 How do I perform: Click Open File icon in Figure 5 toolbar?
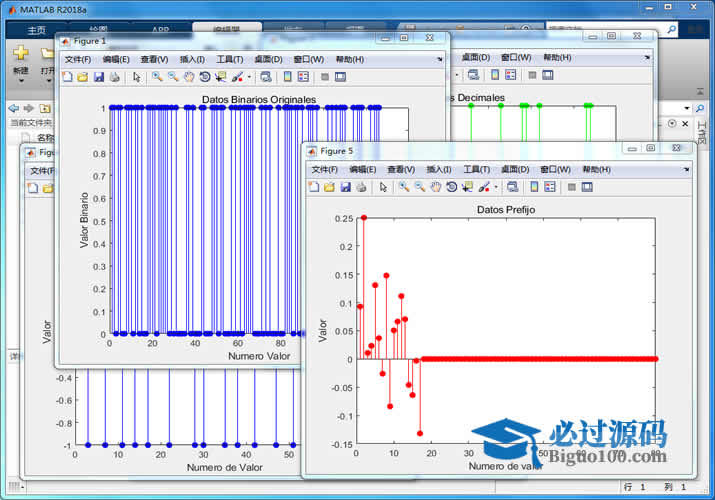point(329,187)
